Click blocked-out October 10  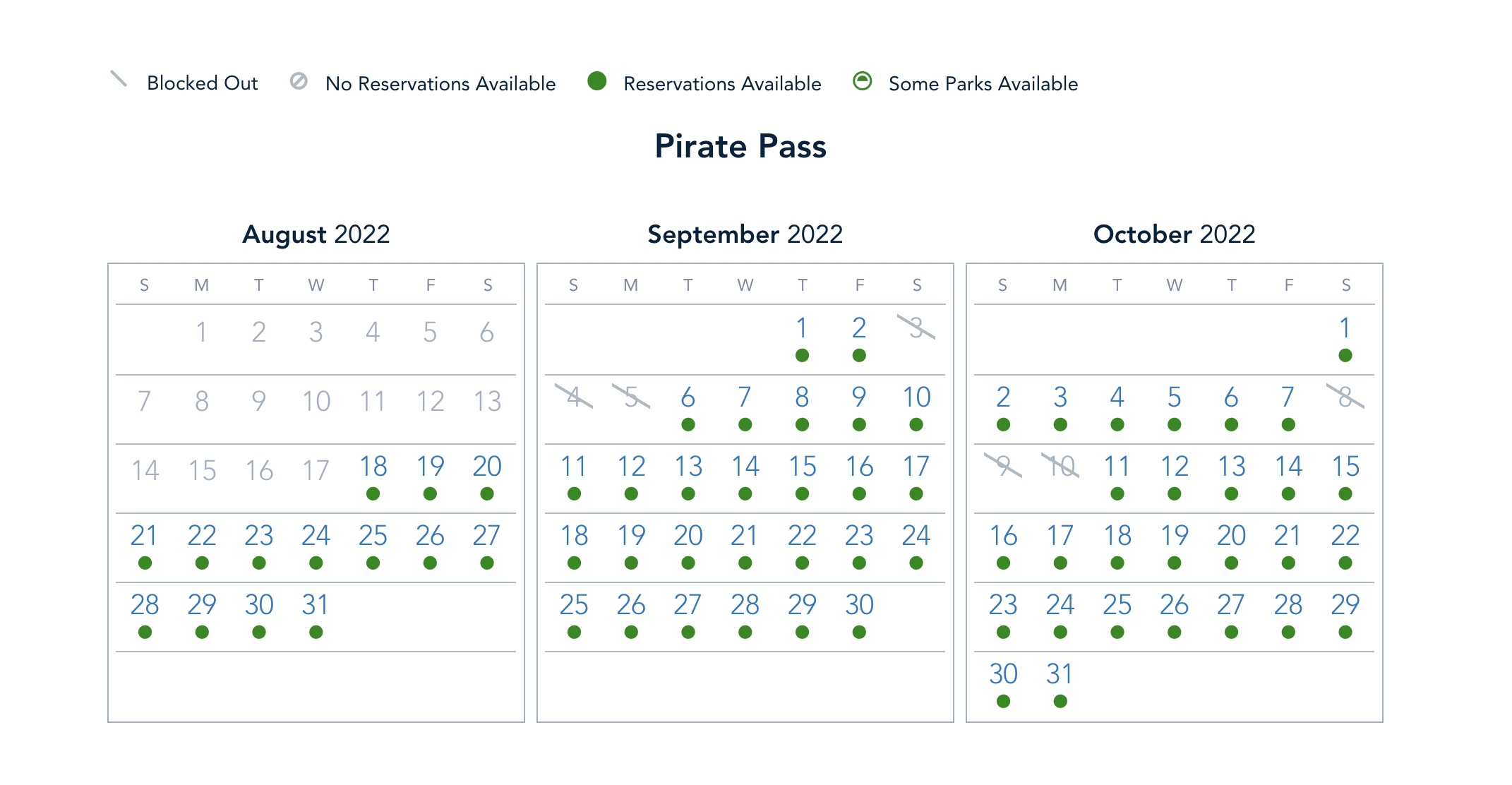pos(1060,467)
